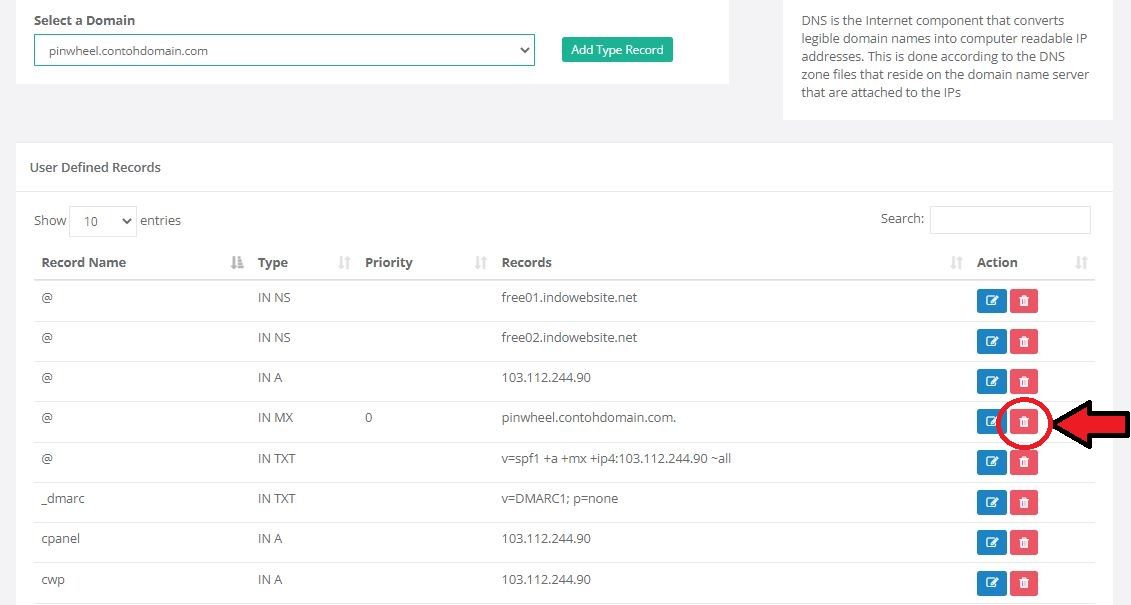This screenshot has height=605, width=1131.
Task: Delete the free02.indowebsite.net NS record
Action: [x=1023, y=341]
